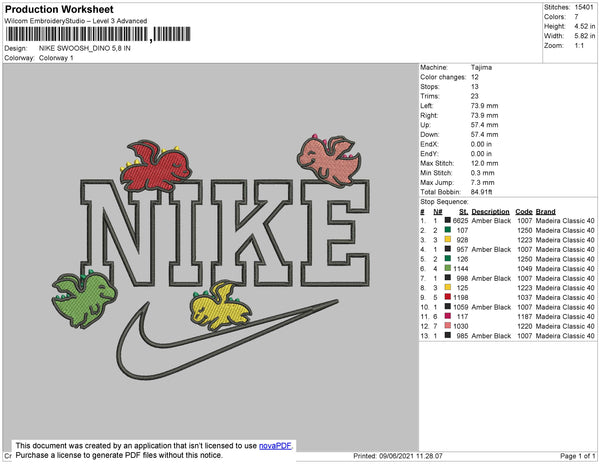The height and width of the screenshot is (464, 600).
Task: Click 'Madeira Classic 40' in stop row 13
Action: point(565,335)
